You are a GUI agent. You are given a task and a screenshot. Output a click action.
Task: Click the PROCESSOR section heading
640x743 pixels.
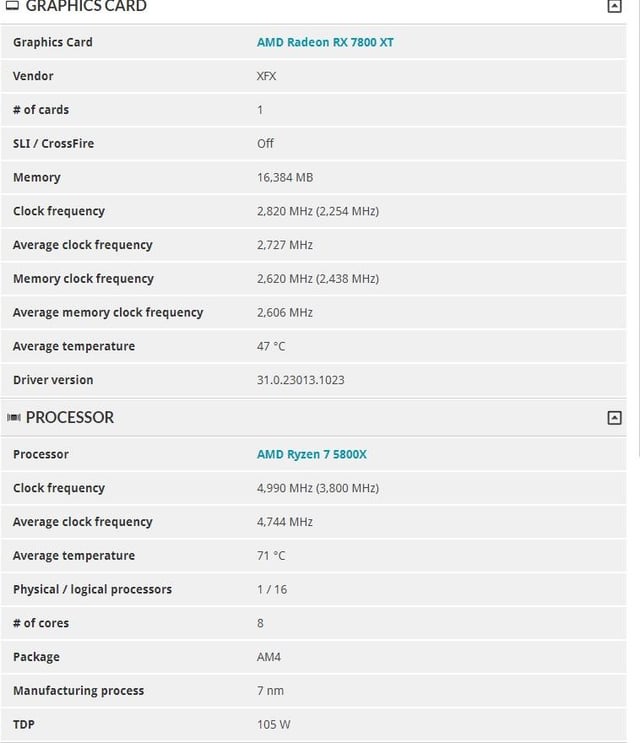[70, 417]
